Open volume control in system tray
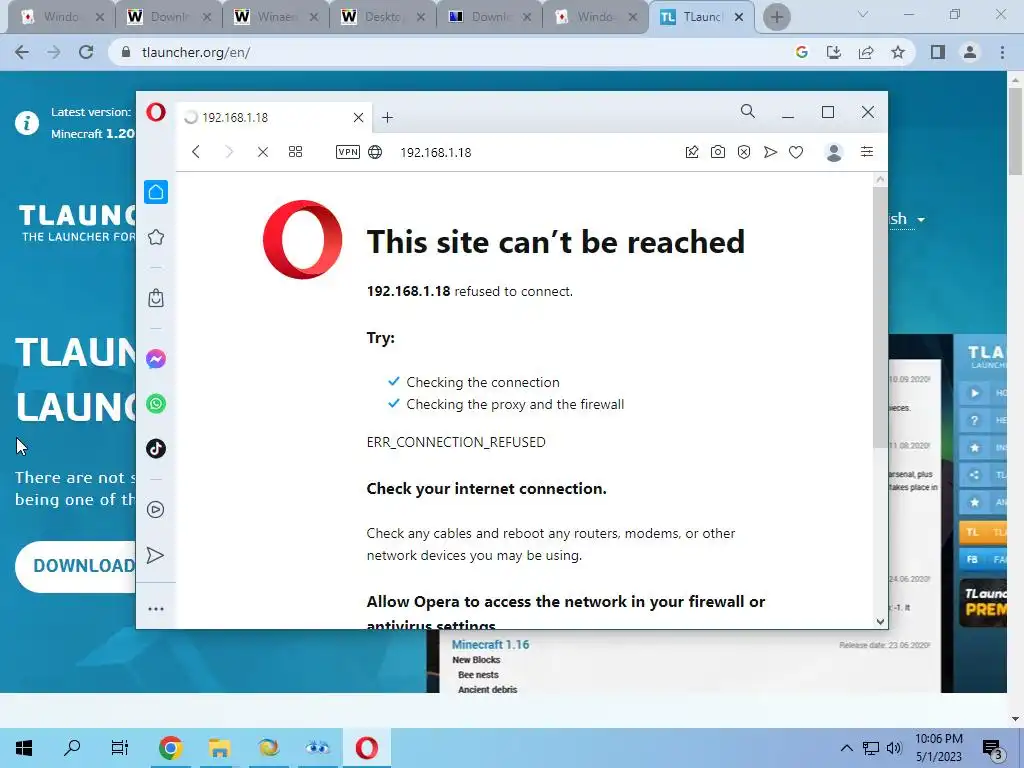The image size is (1024, 768). 894,748
